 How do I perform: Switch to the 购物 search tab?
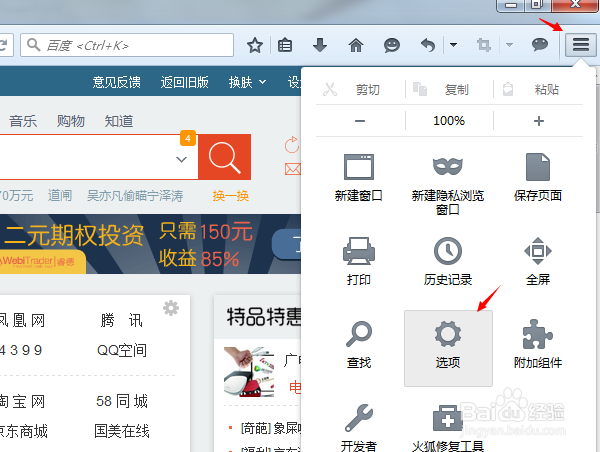pyautogui.click(x=71, y=121)
